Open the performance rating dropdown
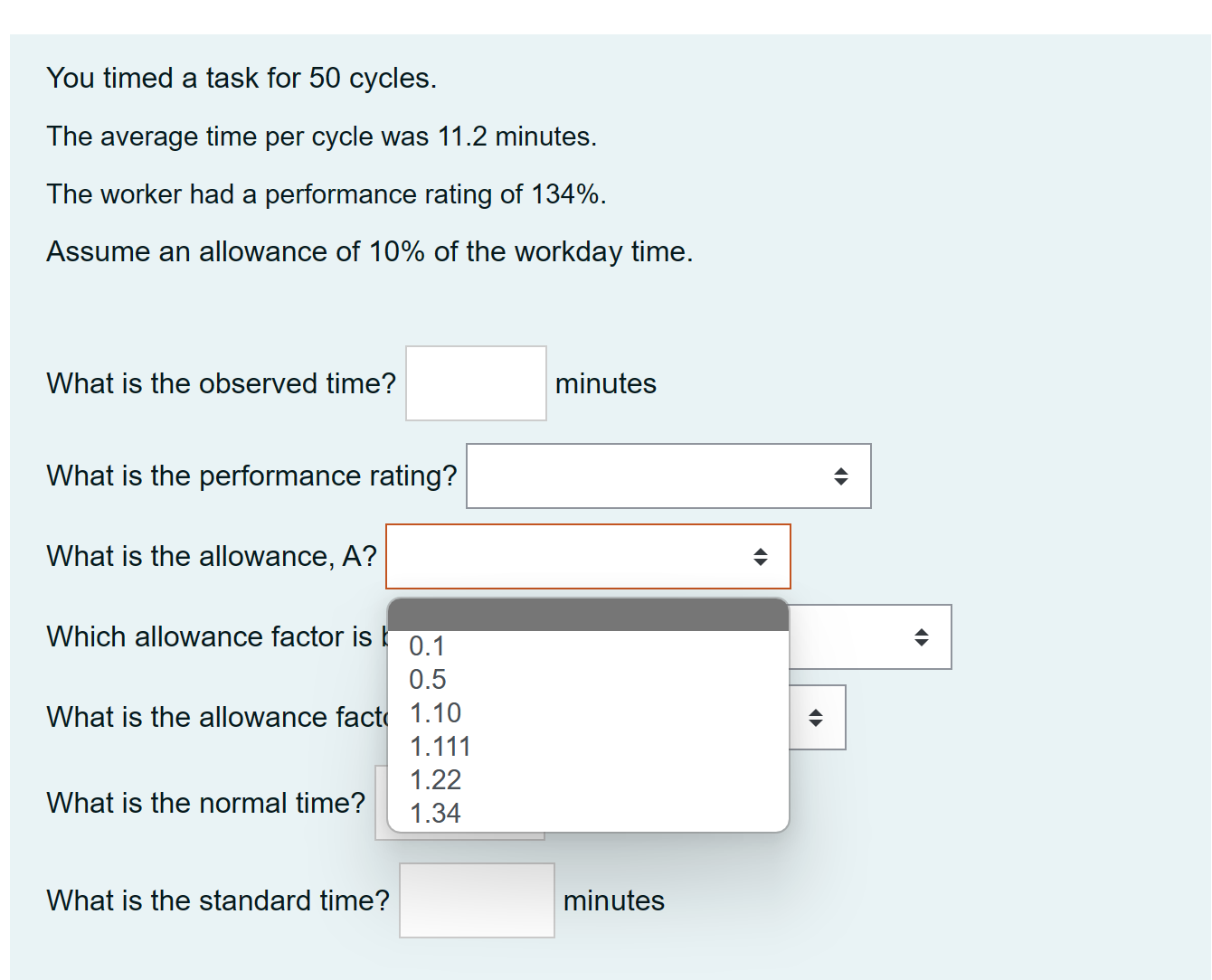Image resolution: width=1212 pixels, height=980 pixels. click(x=668, y=476)
